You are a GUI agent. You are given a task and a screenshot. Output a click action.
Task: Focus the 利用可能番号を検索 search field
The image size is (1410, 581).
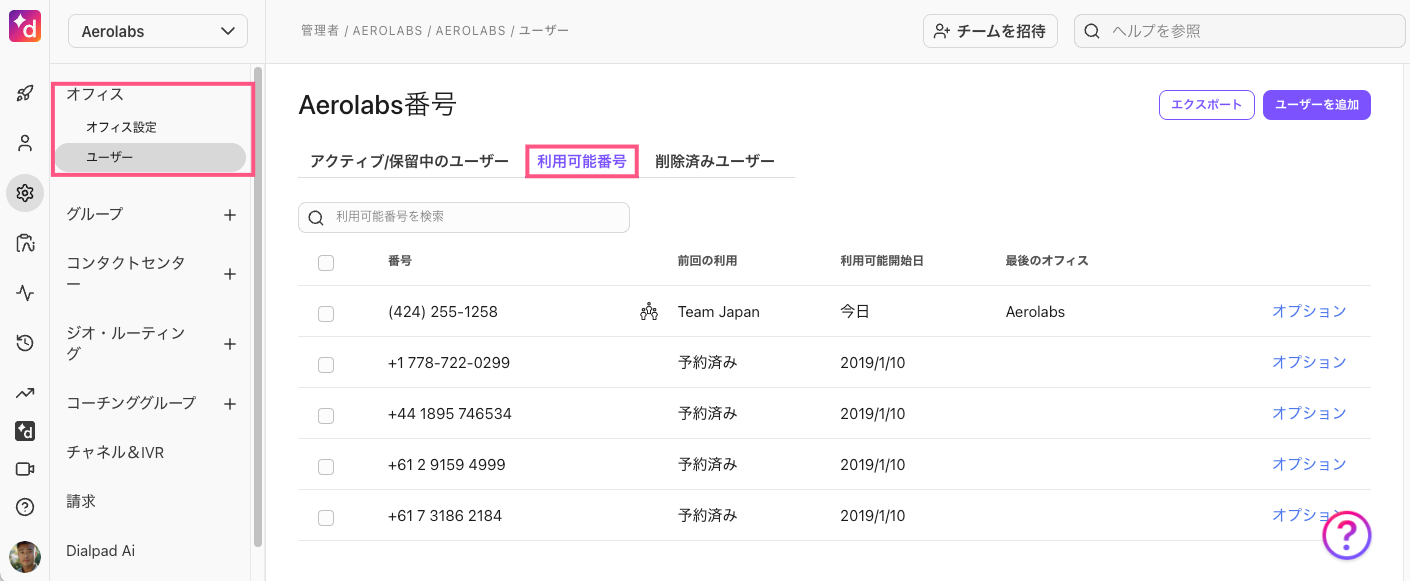tap(464, 217)
